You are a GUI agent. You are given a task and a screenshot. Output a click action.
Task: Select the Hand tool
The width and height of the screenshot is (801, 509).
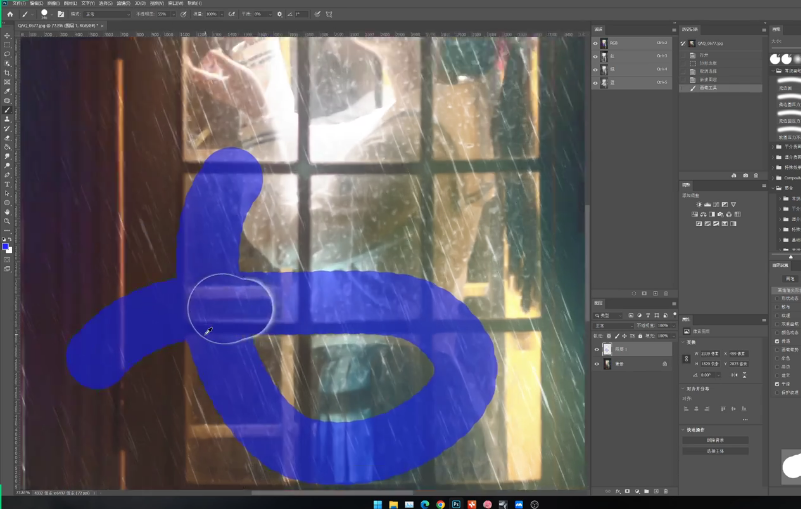click(7, 212)
